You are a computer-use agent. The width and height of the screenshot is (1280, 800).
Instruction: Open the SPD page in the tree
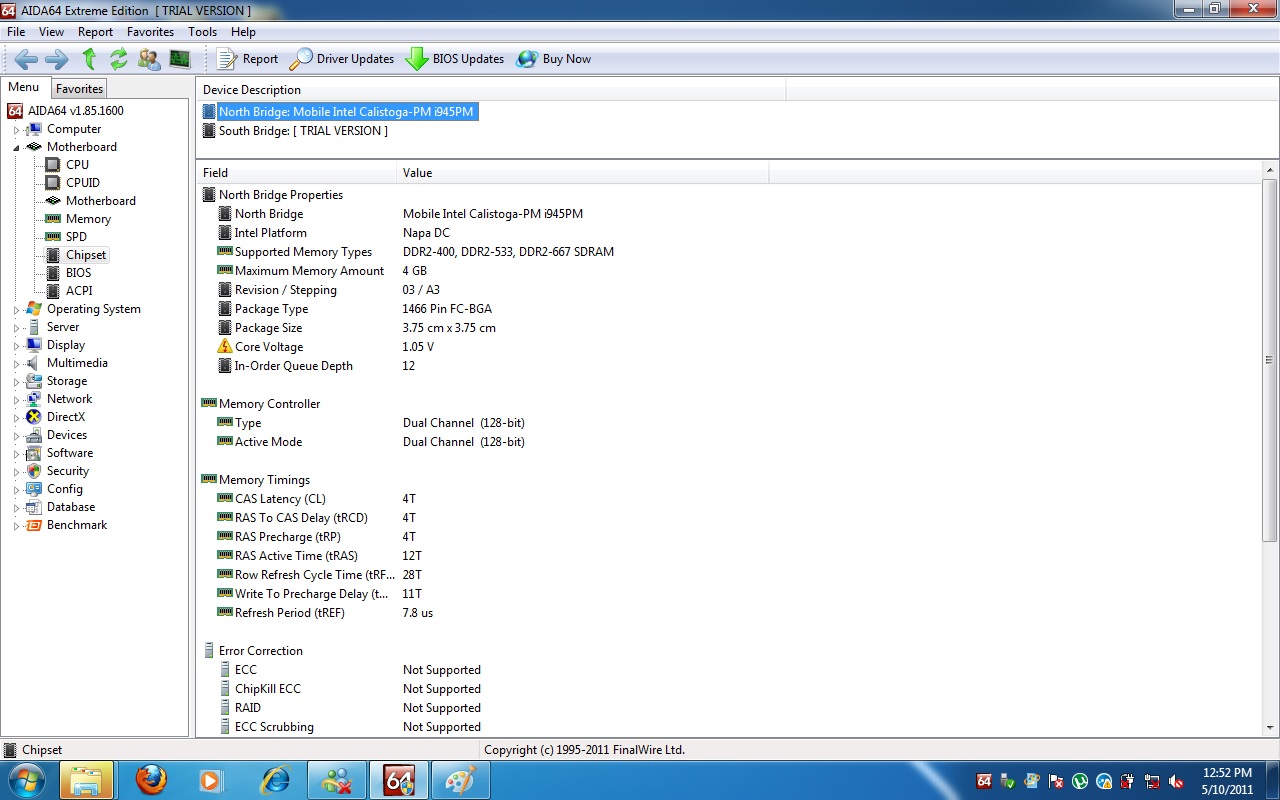coord(76,237)
